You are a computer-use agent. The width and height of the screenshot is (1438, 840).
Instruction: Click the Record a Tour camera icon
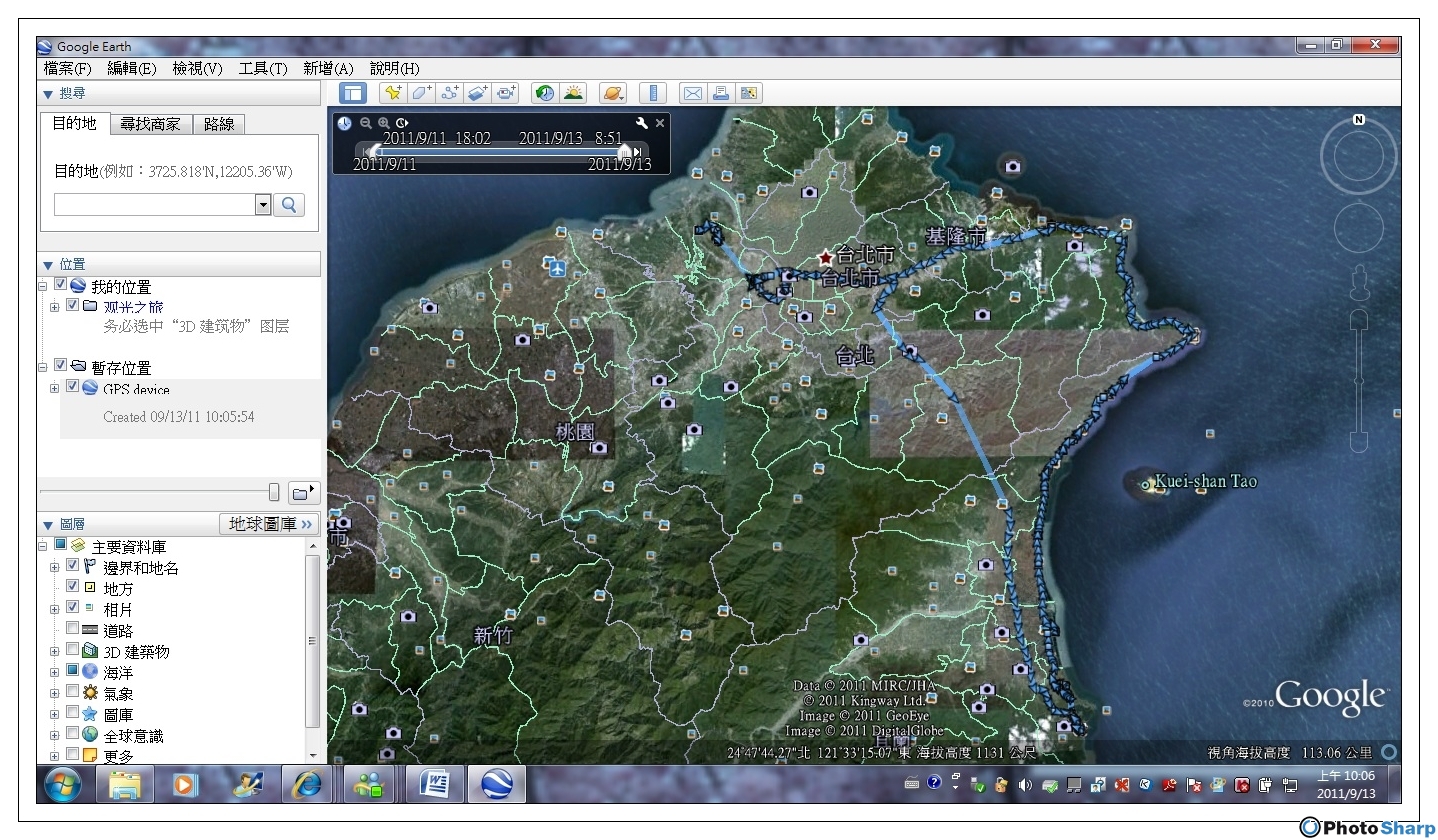506,93
